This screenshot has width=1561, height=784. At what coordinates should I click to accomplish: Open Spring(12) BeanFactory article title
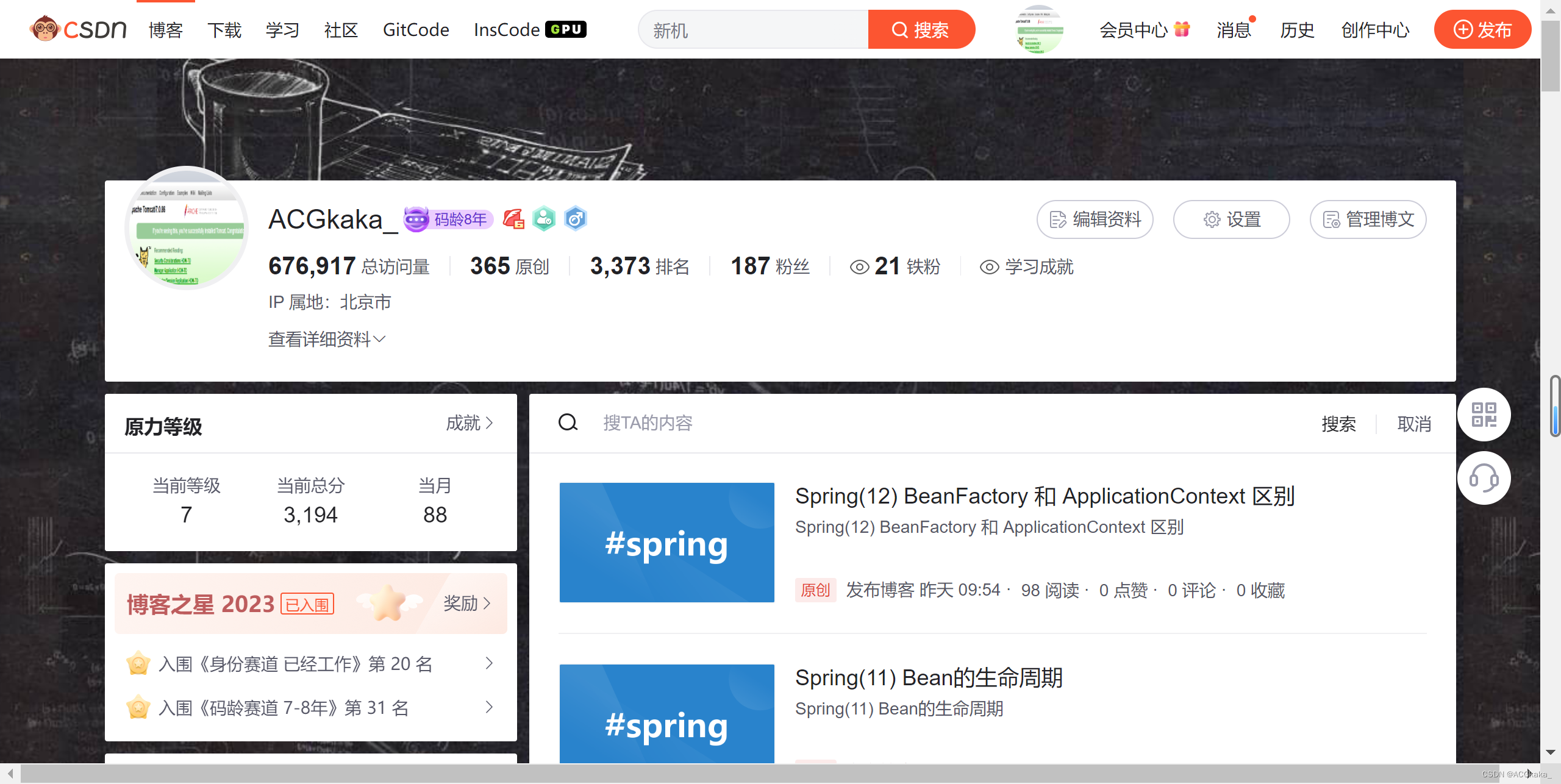1045,496
